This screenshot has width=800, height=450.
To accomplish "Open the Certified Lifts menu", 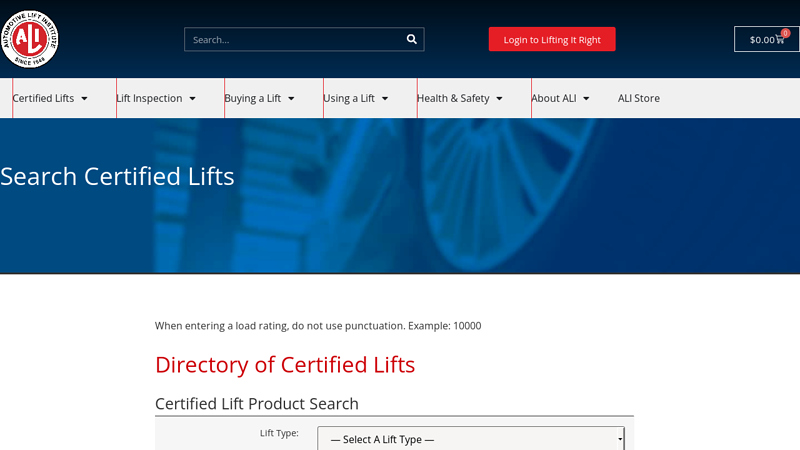I will (43, 98).
